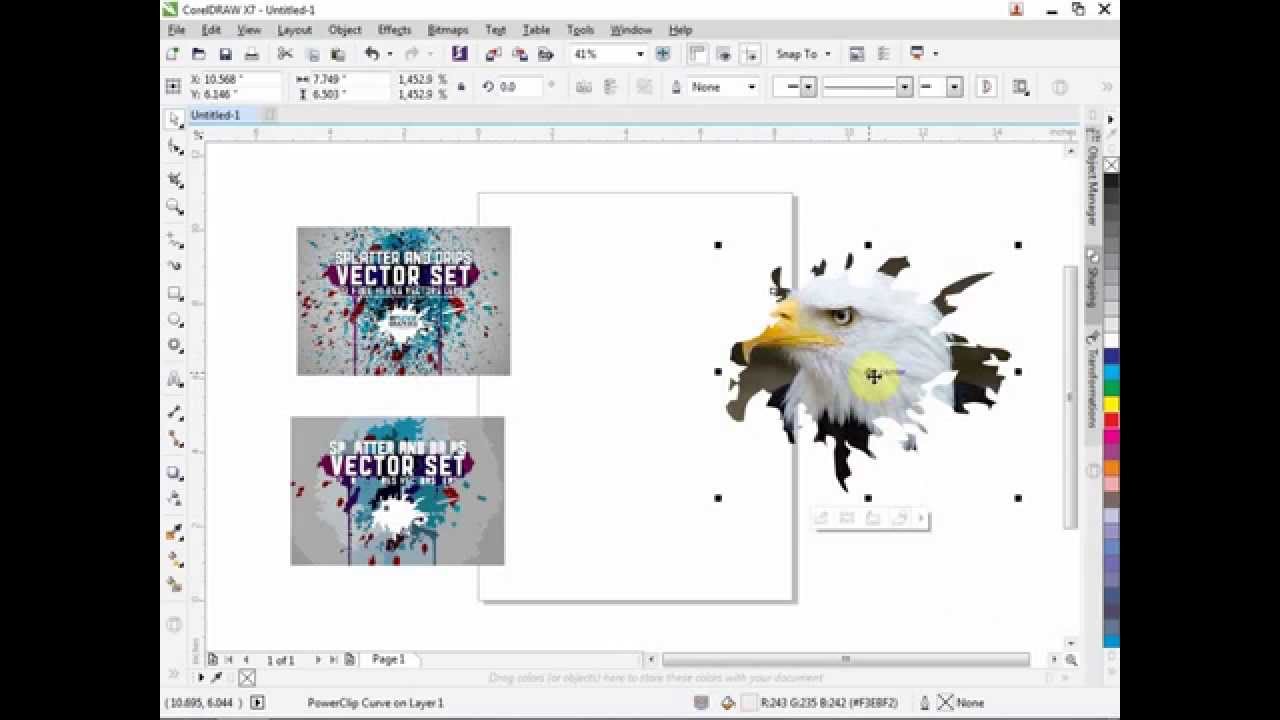Click the Paste clipboard icon
The image size is (1280, 720).
coord(338,54)
